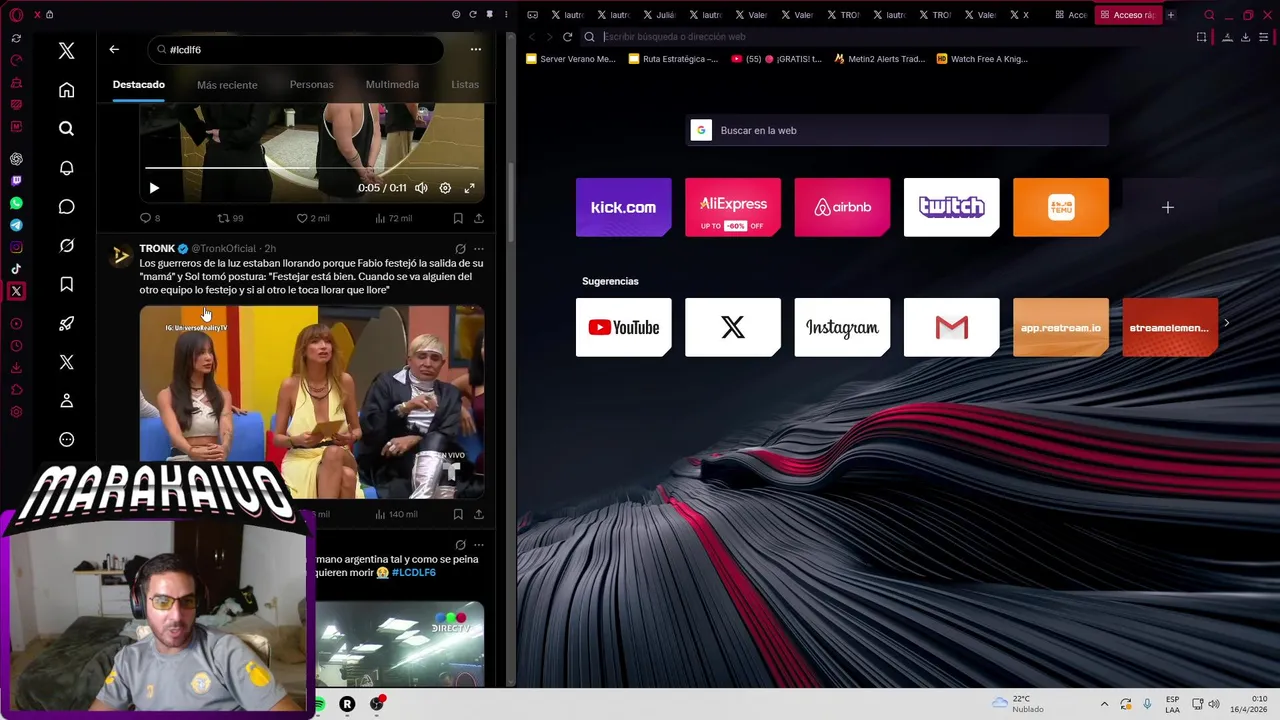Screen dimensions: 1280x720
Task: Bookmark the TRONK tweet with 140 mil views
Action: point(458,514)
